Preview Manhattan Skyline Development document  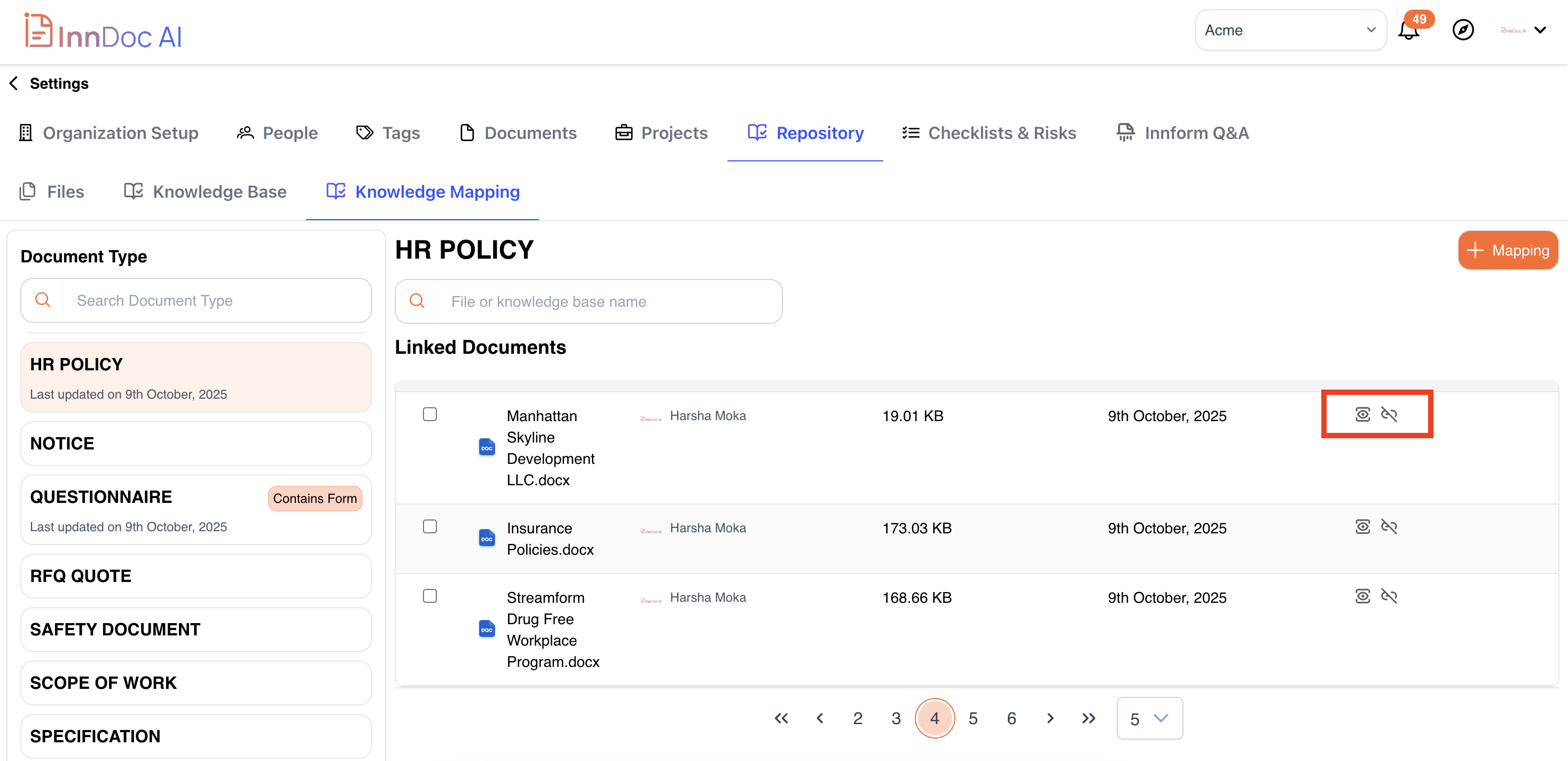click(x=1362, y=415)
